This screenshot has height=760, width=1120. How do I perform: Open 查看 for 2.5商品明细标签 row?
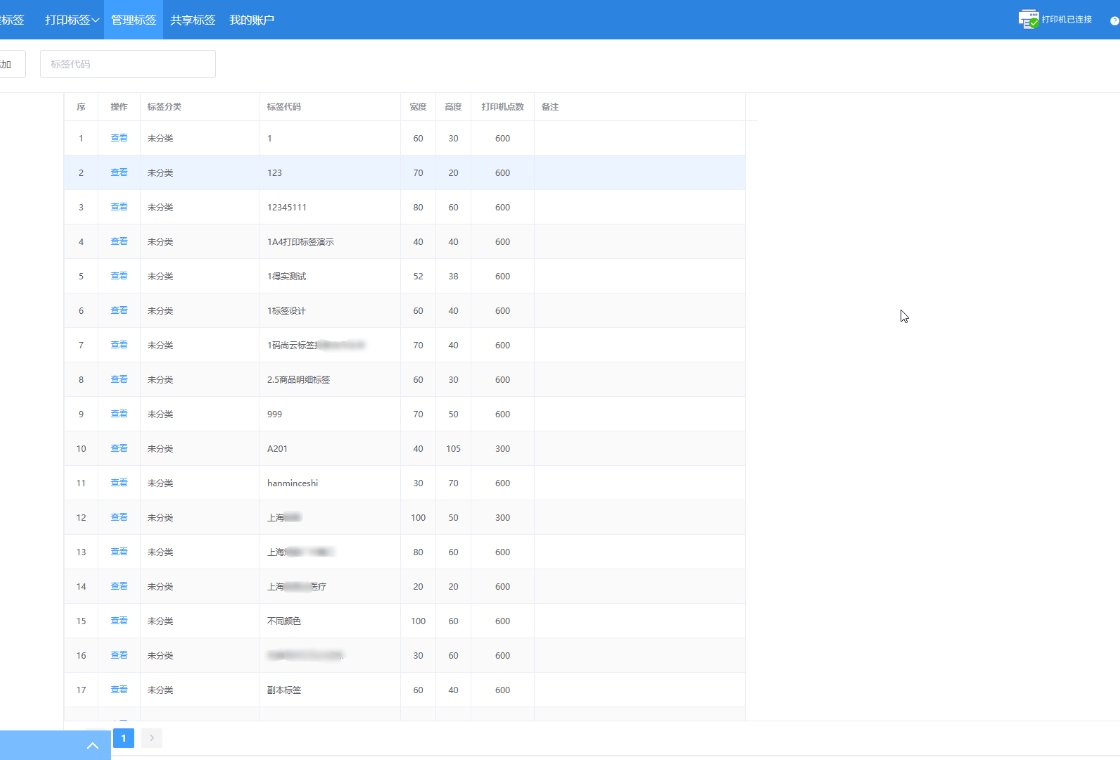tap(119, 379)
